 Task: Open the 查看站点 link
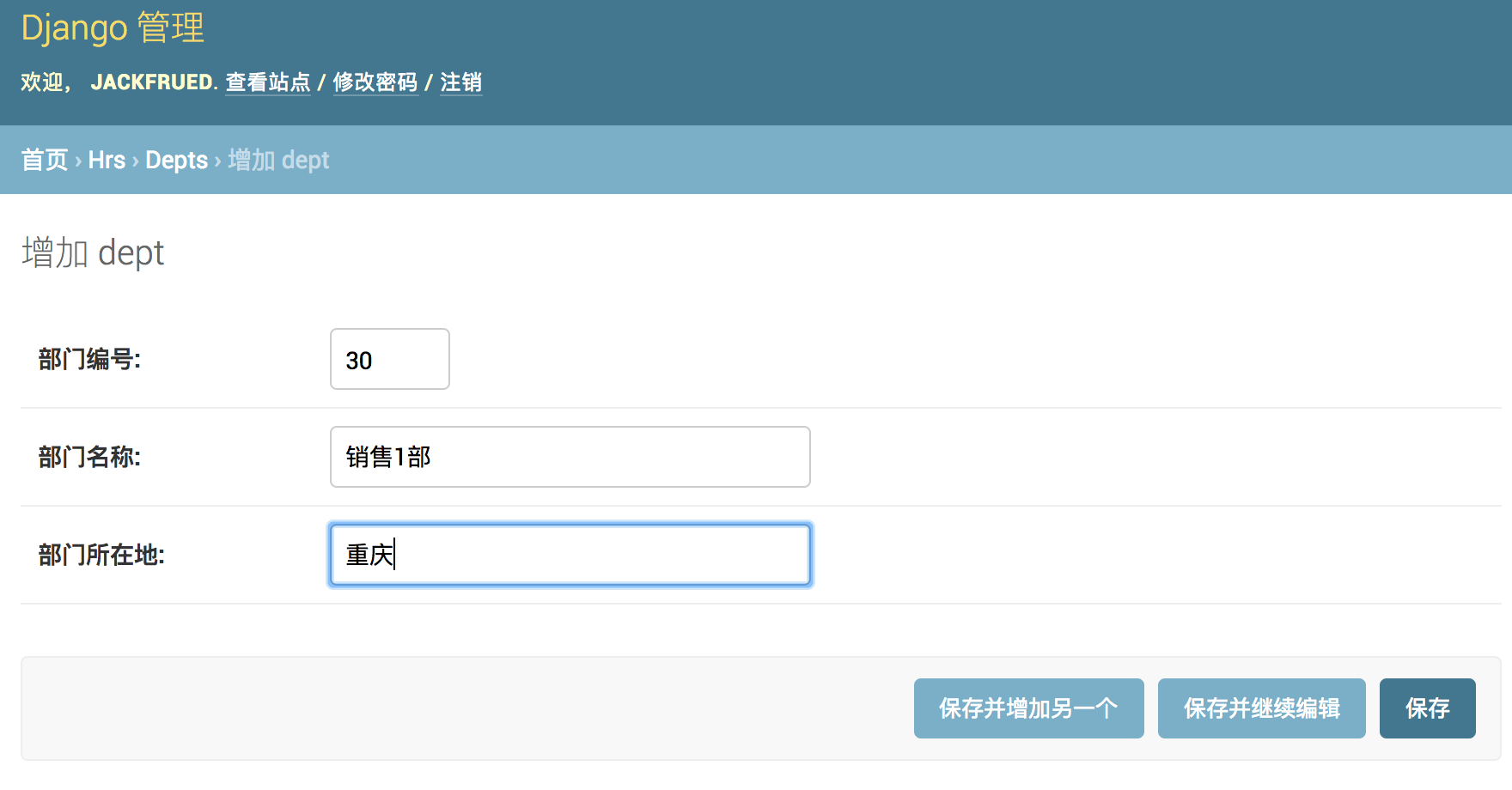pyautogui.click(x=268, y=82)
